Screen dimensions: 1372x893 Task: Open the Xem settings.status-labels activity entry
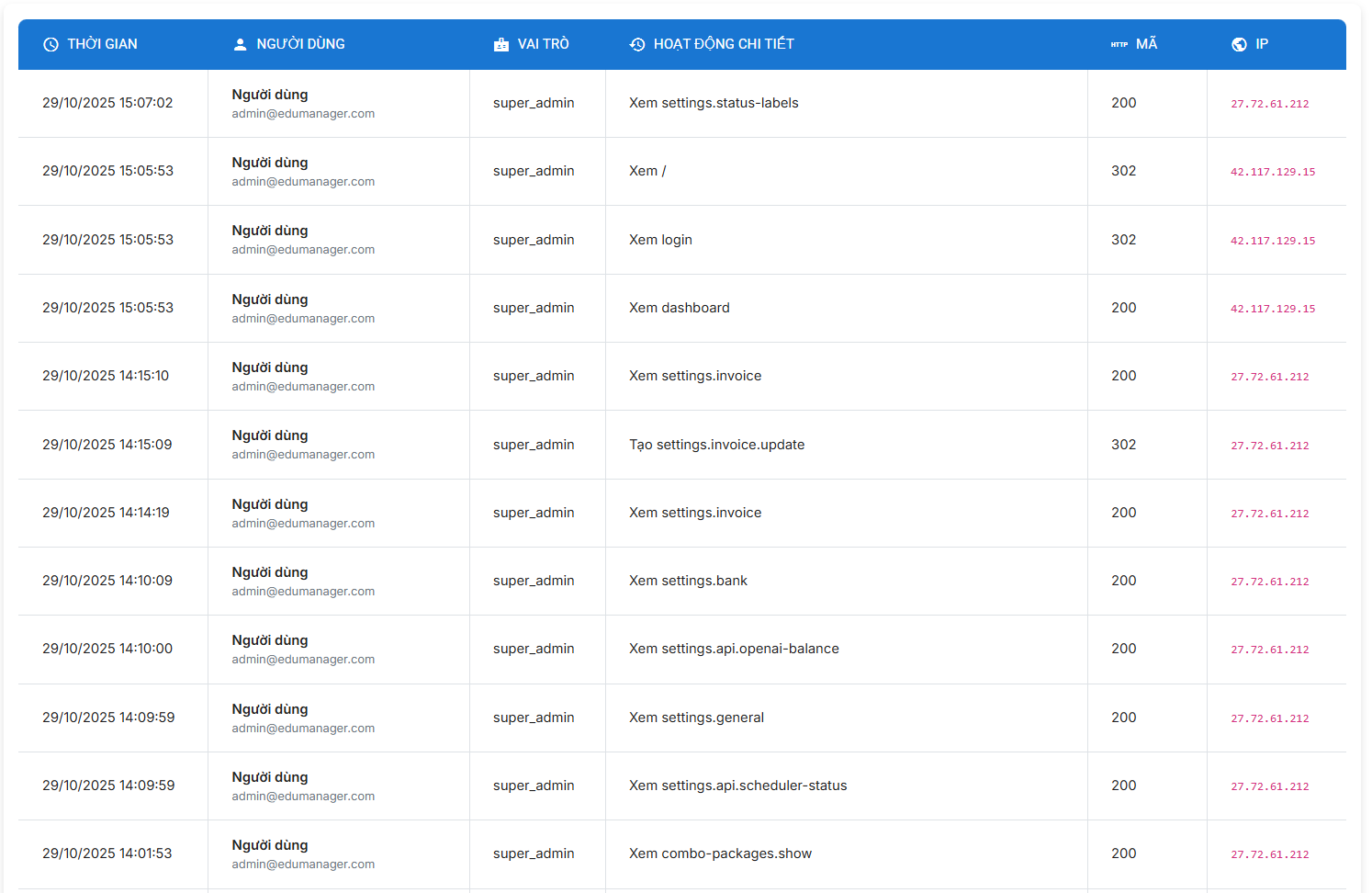(x=714, y=103)
